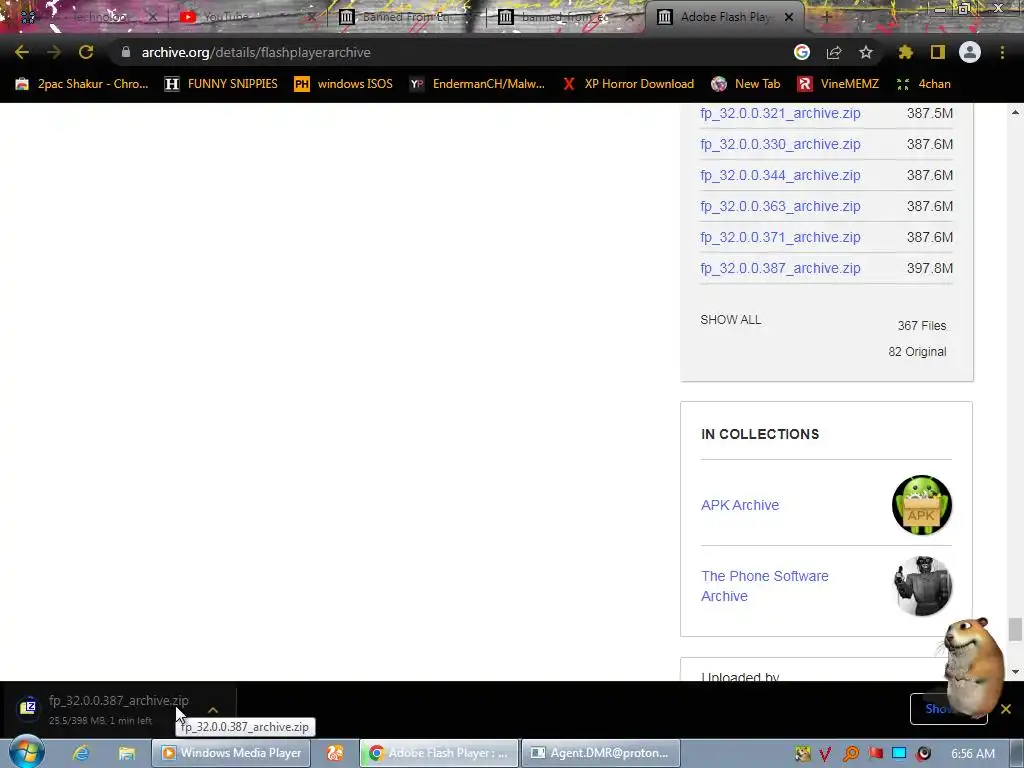Close the downloads bar
Viewport: 1024px width, 768px height.
[1006, 709]
